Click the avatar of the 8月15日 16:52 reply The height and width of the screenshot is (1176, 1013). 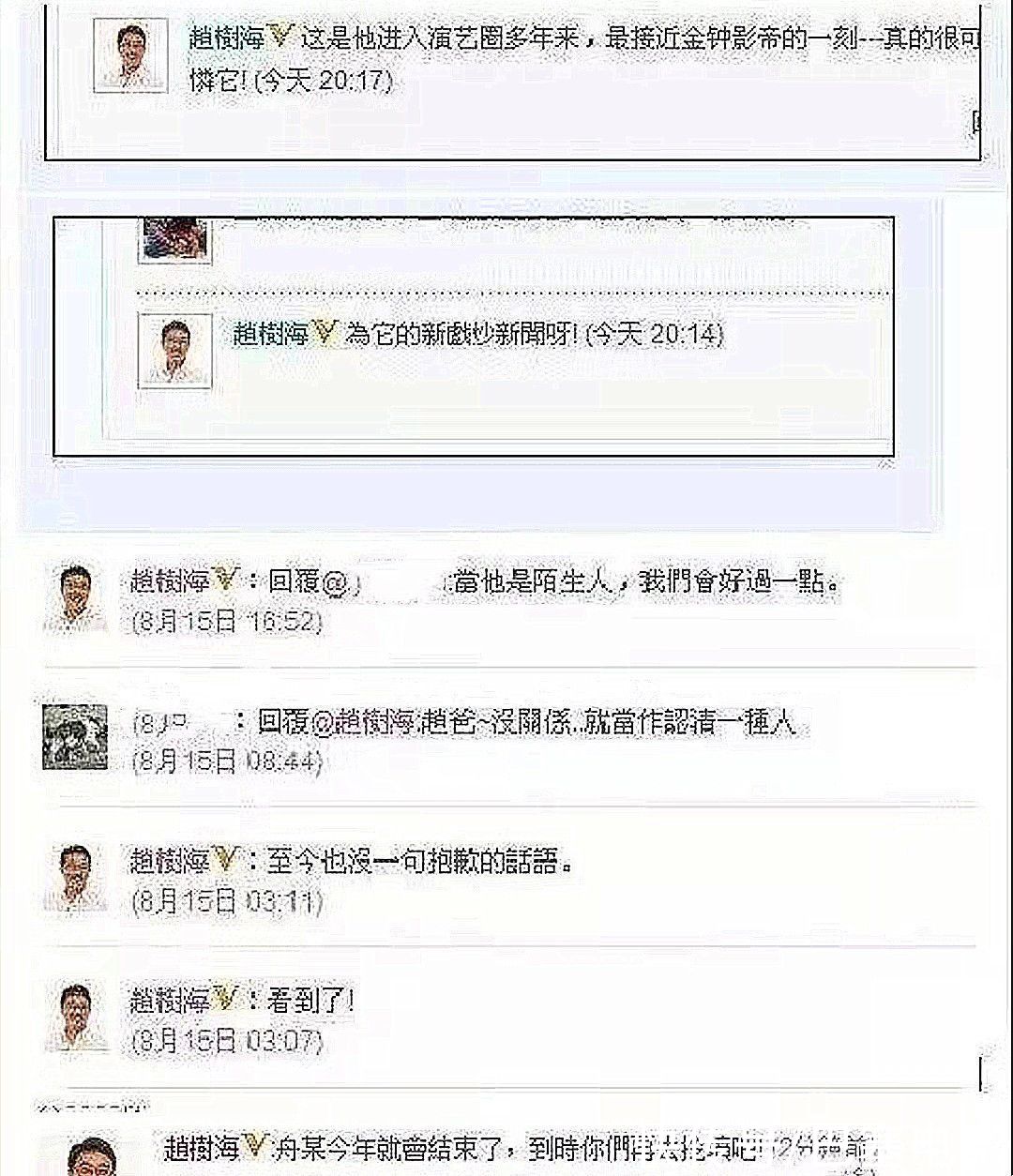76,597
